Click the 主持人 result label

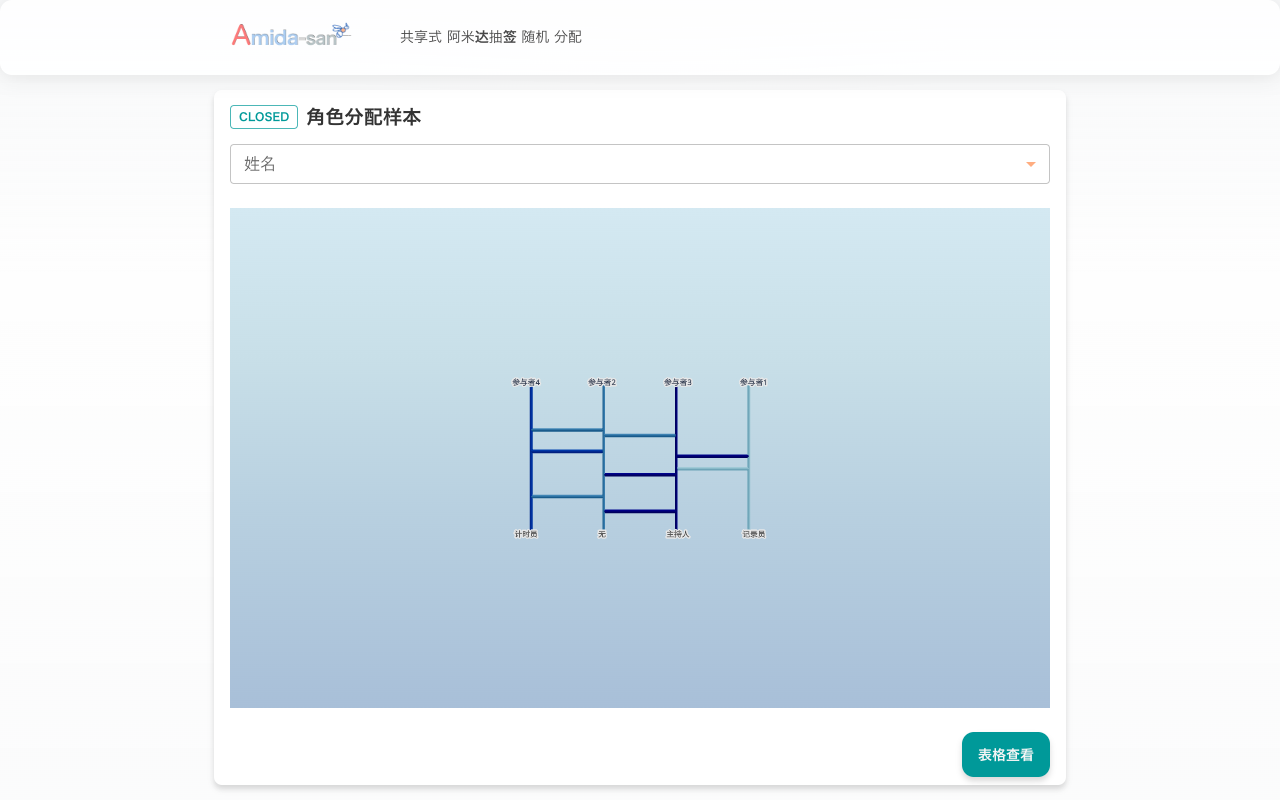678,534
